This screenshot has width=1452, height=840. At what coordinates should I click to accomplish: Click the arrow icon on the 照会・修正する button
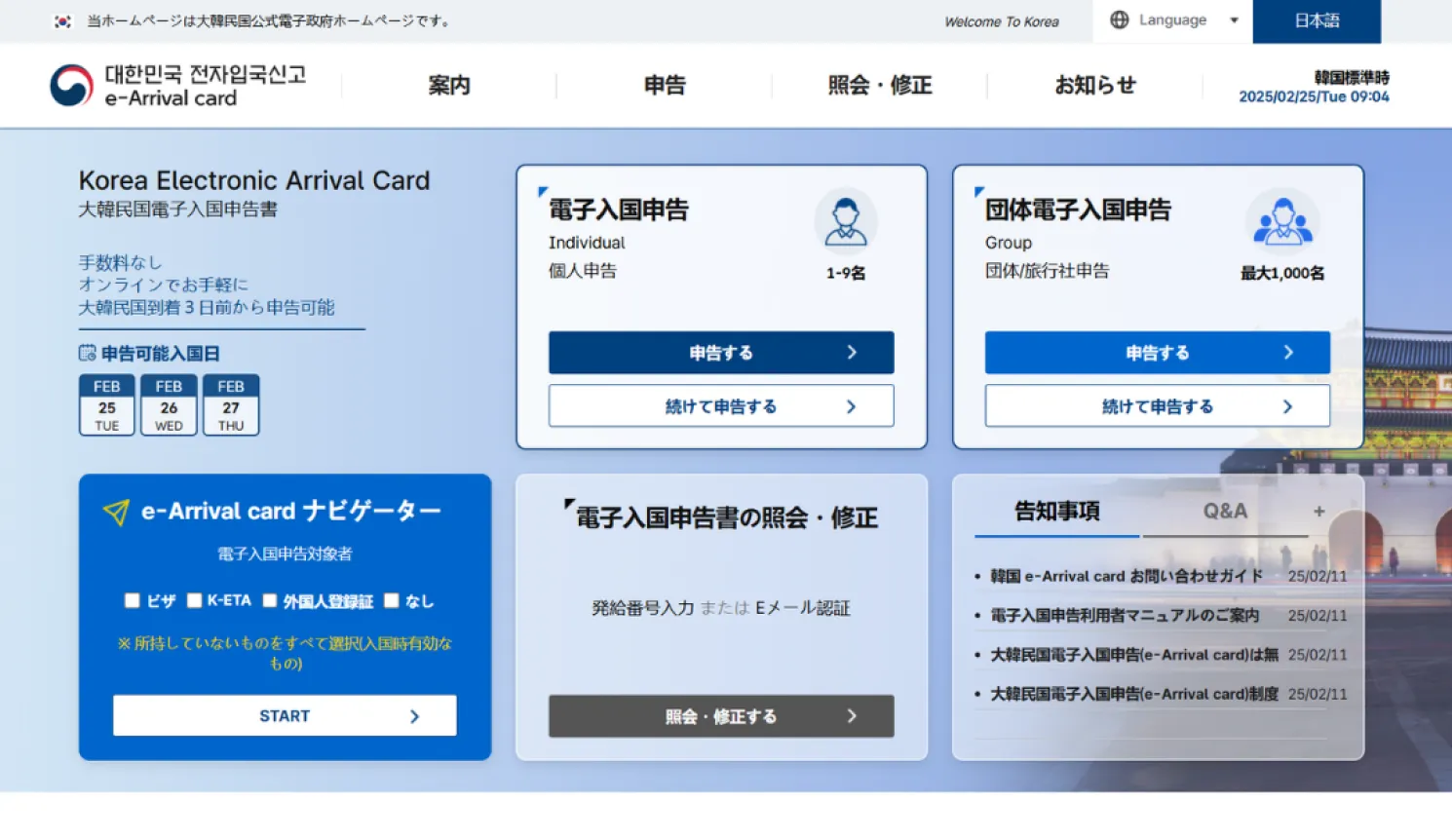(x=852, y=716)
